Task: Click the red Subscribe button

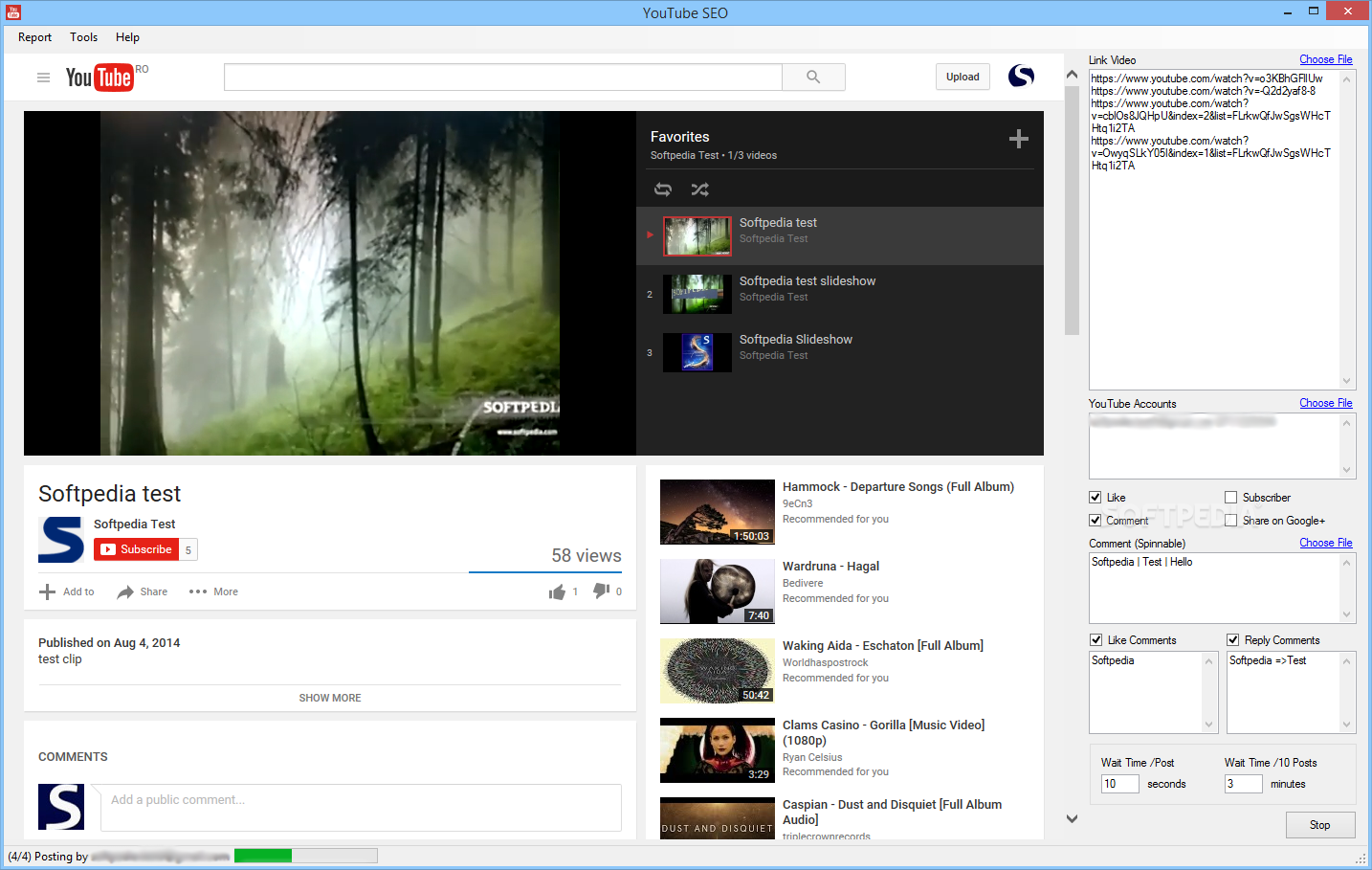Action: (137, 549)
